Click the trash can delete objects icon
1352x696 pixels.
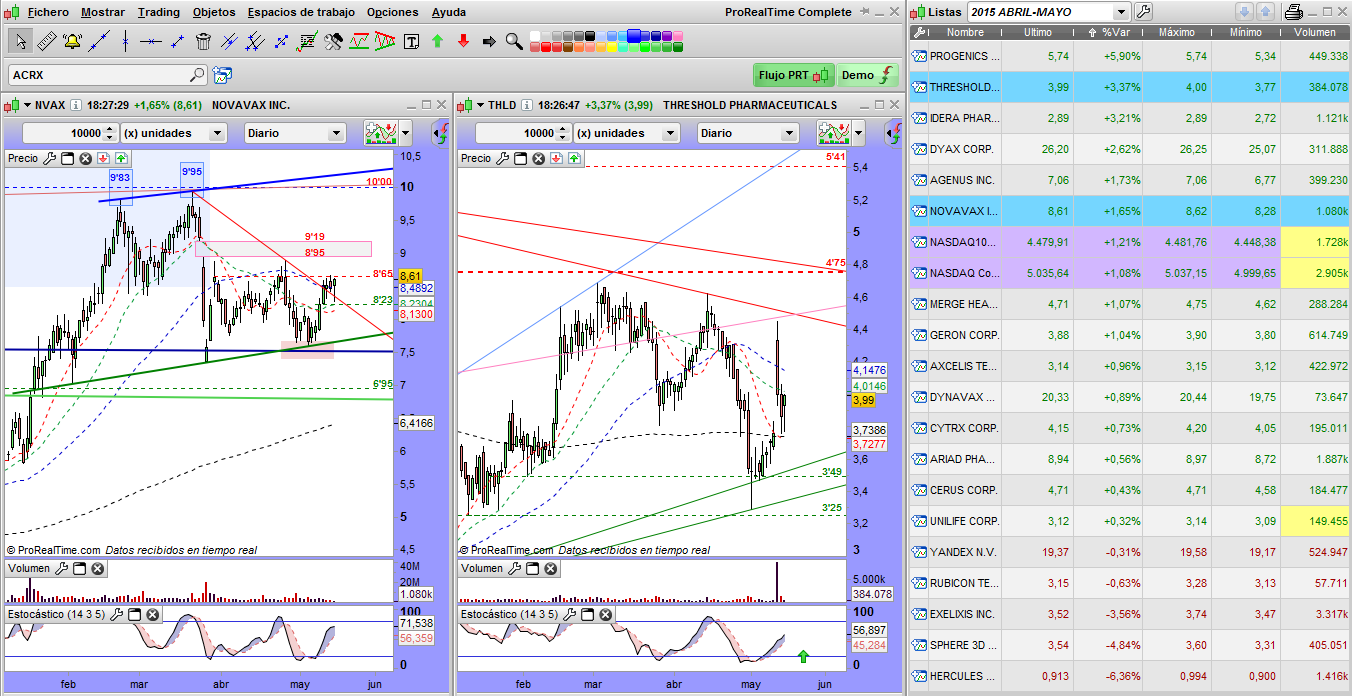click(203, 41)
